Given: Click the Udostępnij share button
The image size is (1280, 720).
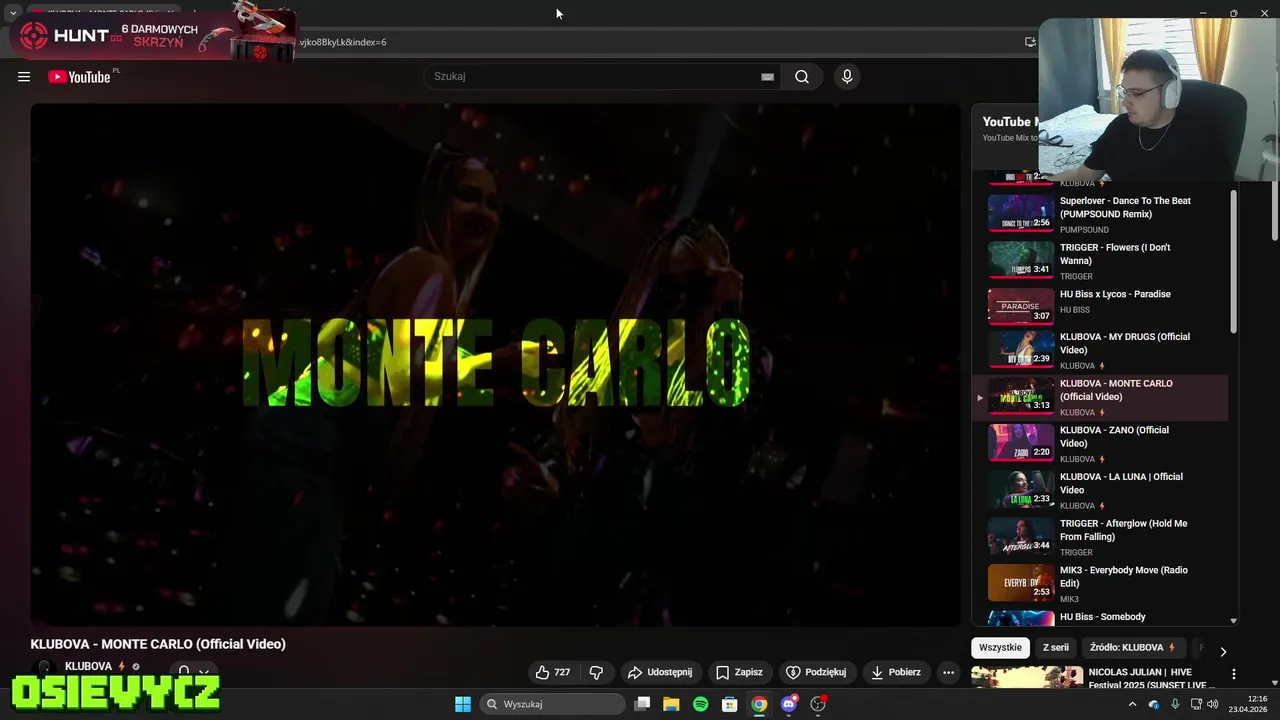Looking at the screenshot, I should (659, 672).
